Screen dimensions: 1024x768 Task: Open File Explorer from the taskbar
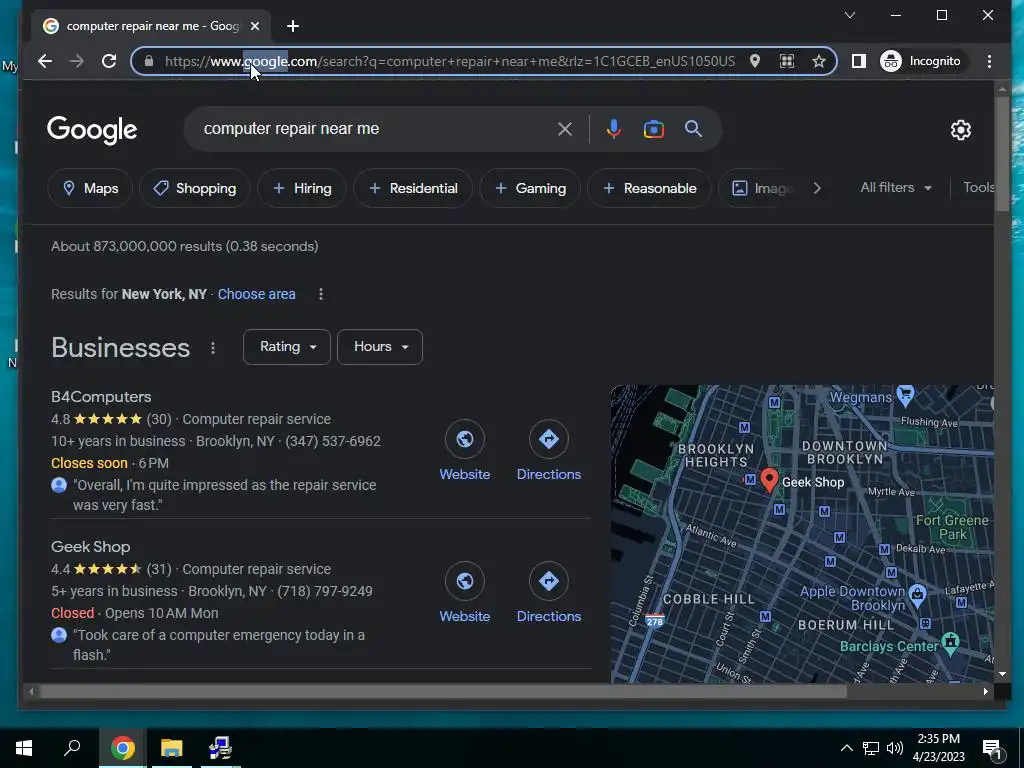tap(172, 748)
